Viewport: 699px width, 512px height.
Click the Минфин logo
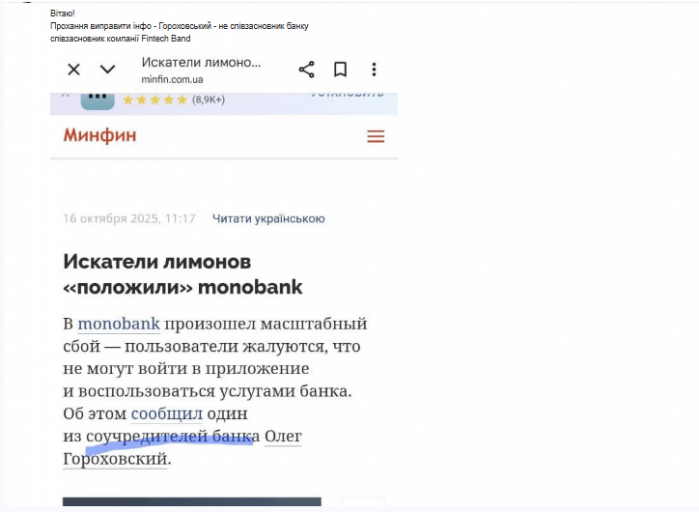coord(99,135)
